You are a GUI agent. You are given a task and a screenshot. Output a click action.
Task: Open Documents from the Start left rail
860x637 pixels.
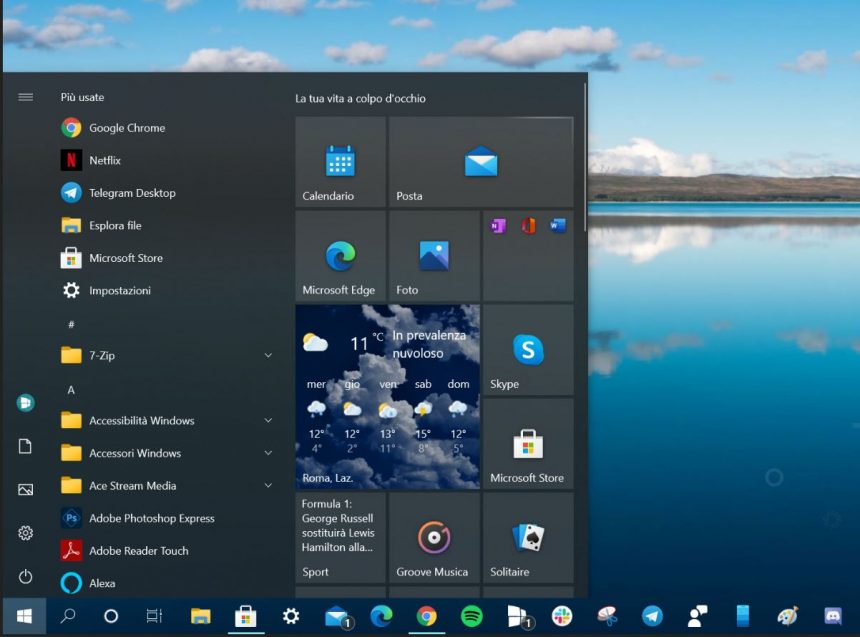(x=25, y=446)
